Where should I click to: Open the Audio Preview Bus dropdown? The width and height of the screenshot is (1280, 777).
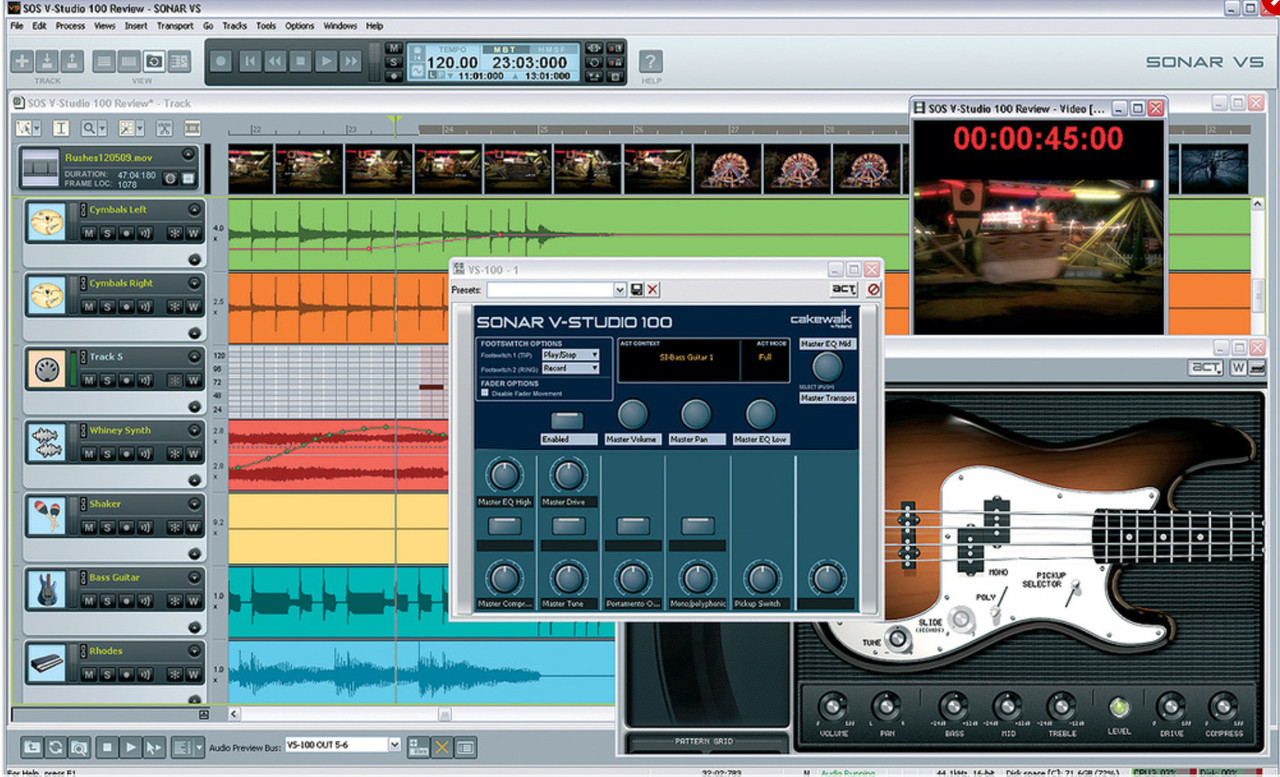click(x=394, y=745)
